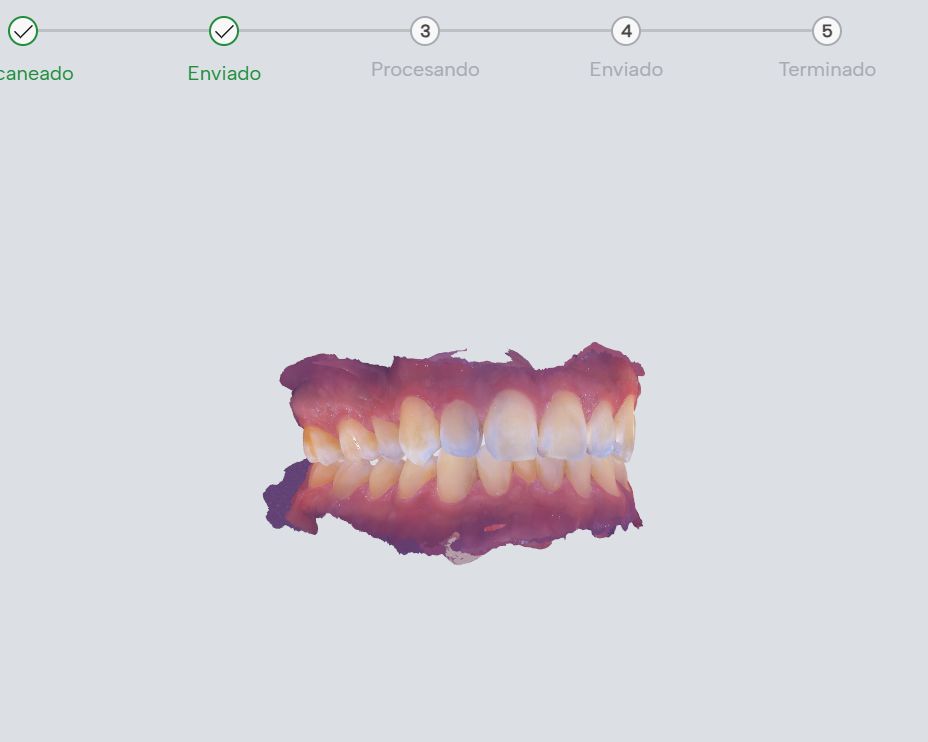This screenshot has width=928, height=742.
Task: Click progress line between step 3 and step 4
Action: coord(526,30)
